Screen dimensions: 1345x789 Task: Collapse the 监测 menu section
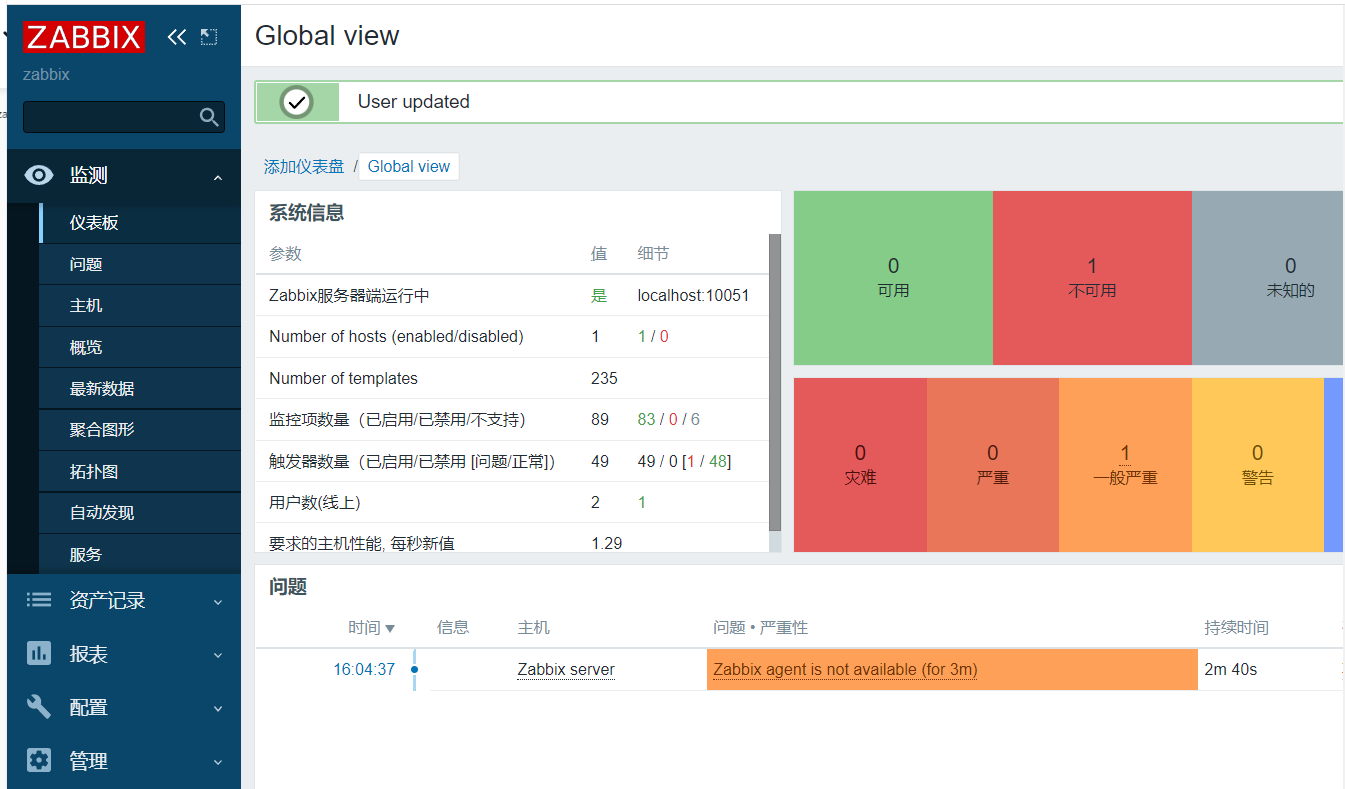218,177
